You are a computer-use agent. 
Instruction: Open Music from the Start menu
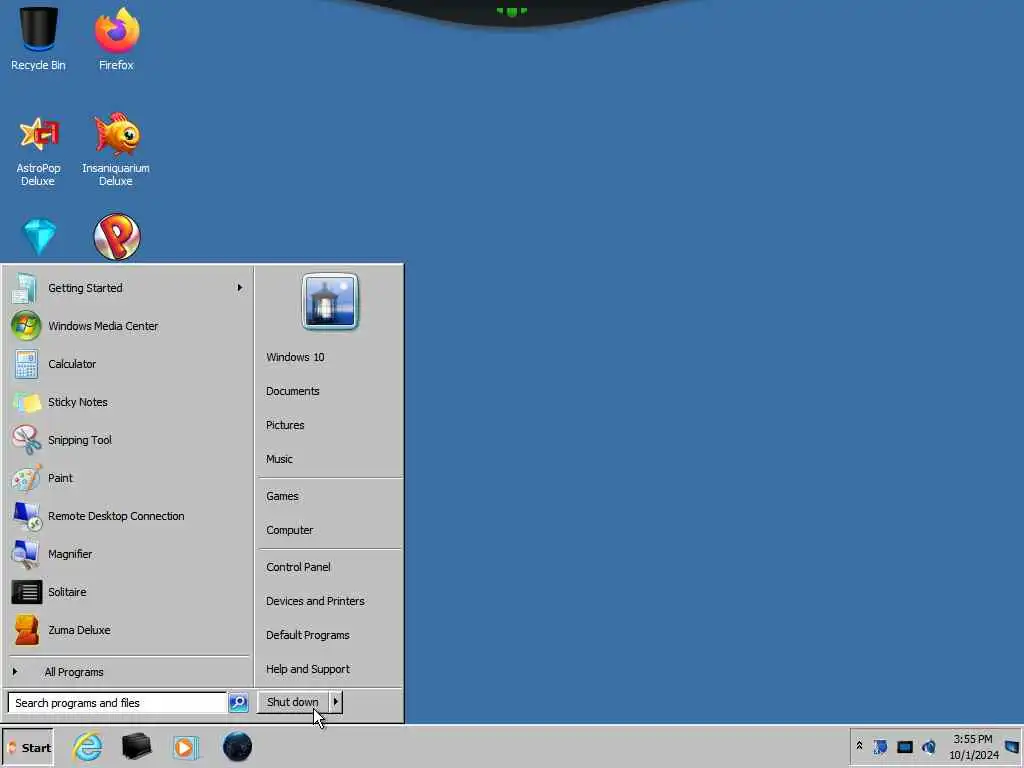click(x=279, y=459)
